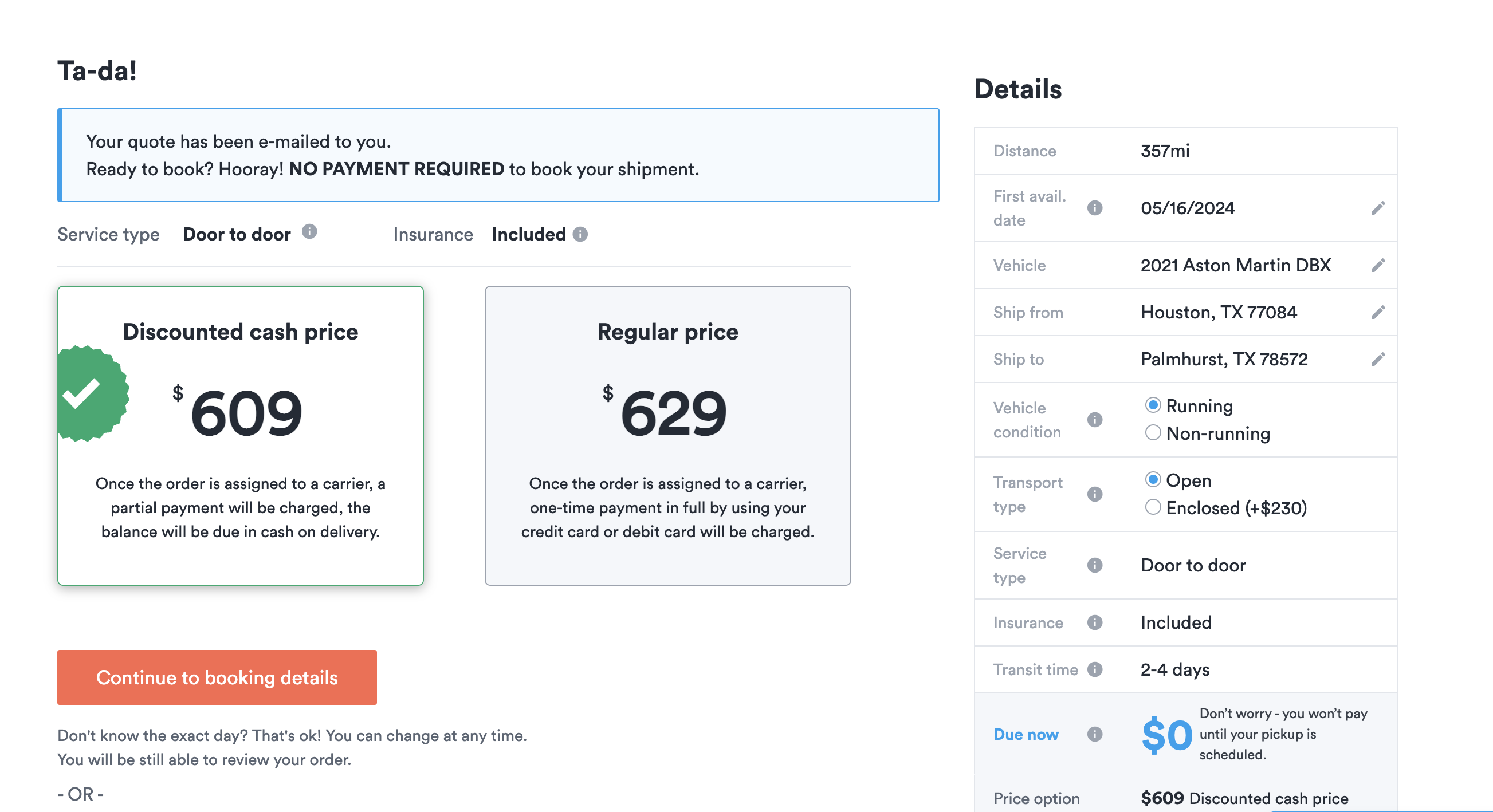1493x812 pixels.
Task: Show the Transit time info tooltip
Action: pos(1095,669)
